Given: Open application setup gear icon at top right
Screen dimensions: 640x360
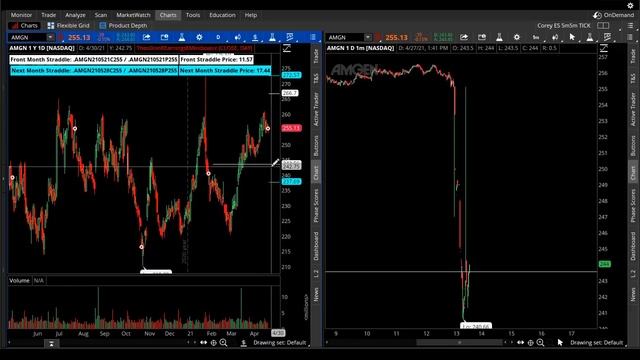Looking at the screenshot, I should (630, 5).
